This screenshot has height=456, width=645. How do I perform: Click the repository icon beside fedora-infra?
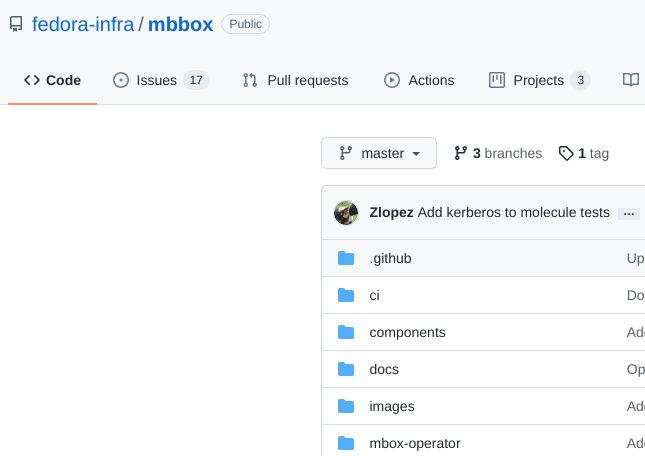coord(16,24)
